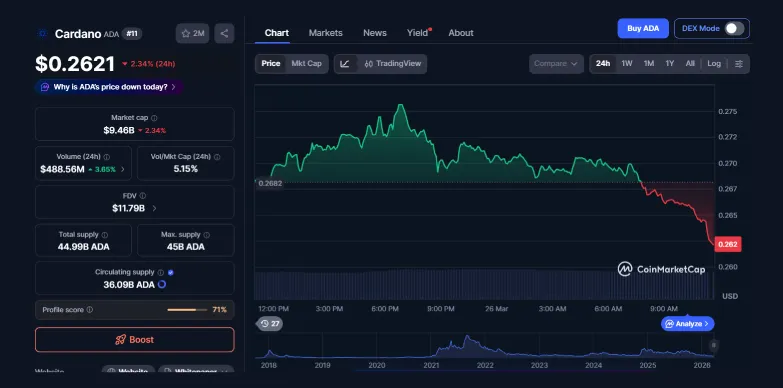Viewport: 783px width, 388px height.
Task: Share Cardano page via share icon
Action: pos(224,33)
